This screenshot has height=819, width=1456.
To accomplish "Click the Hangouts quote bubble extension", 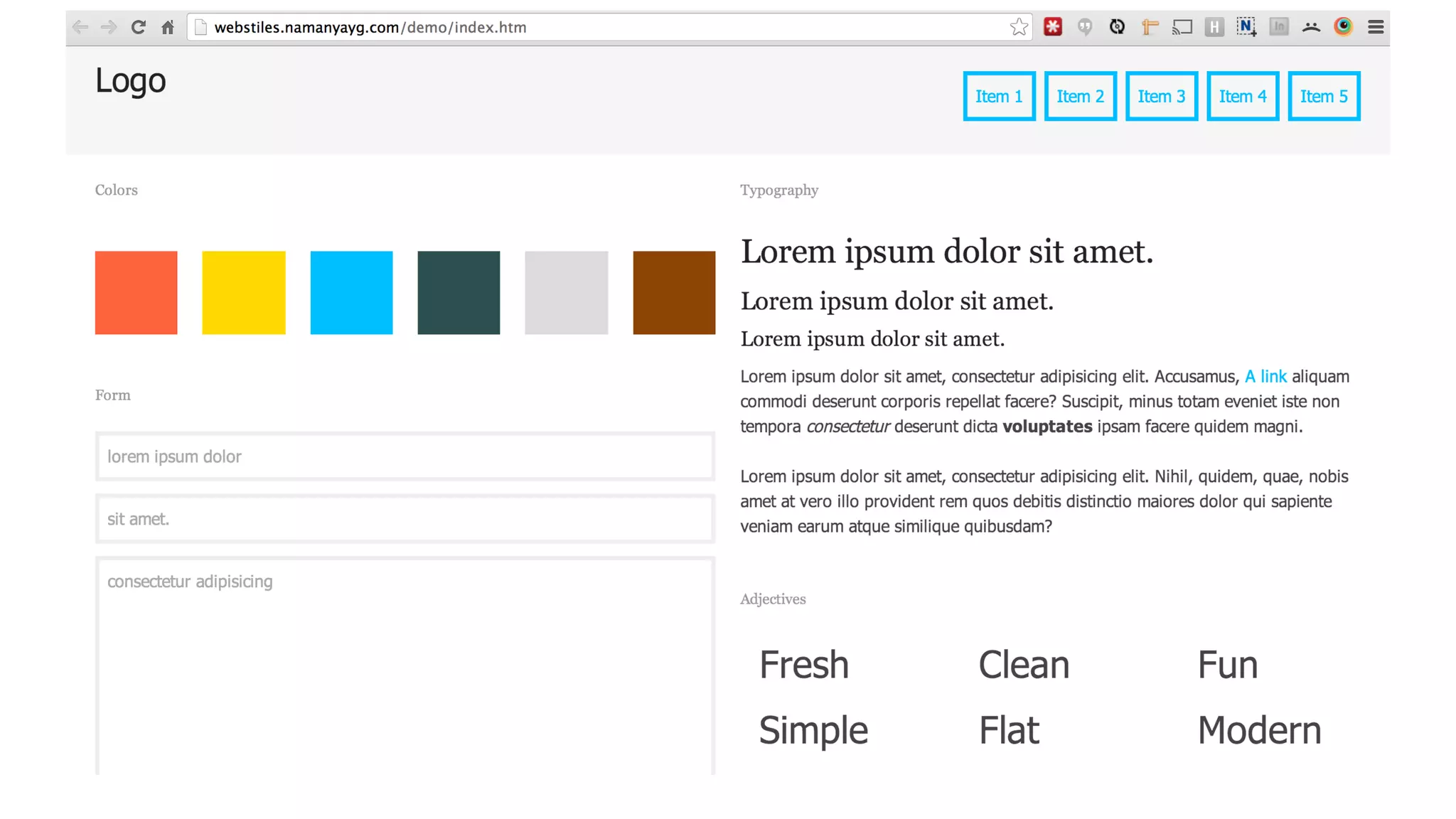I will pyautogui.click(x=1085, y=27).
